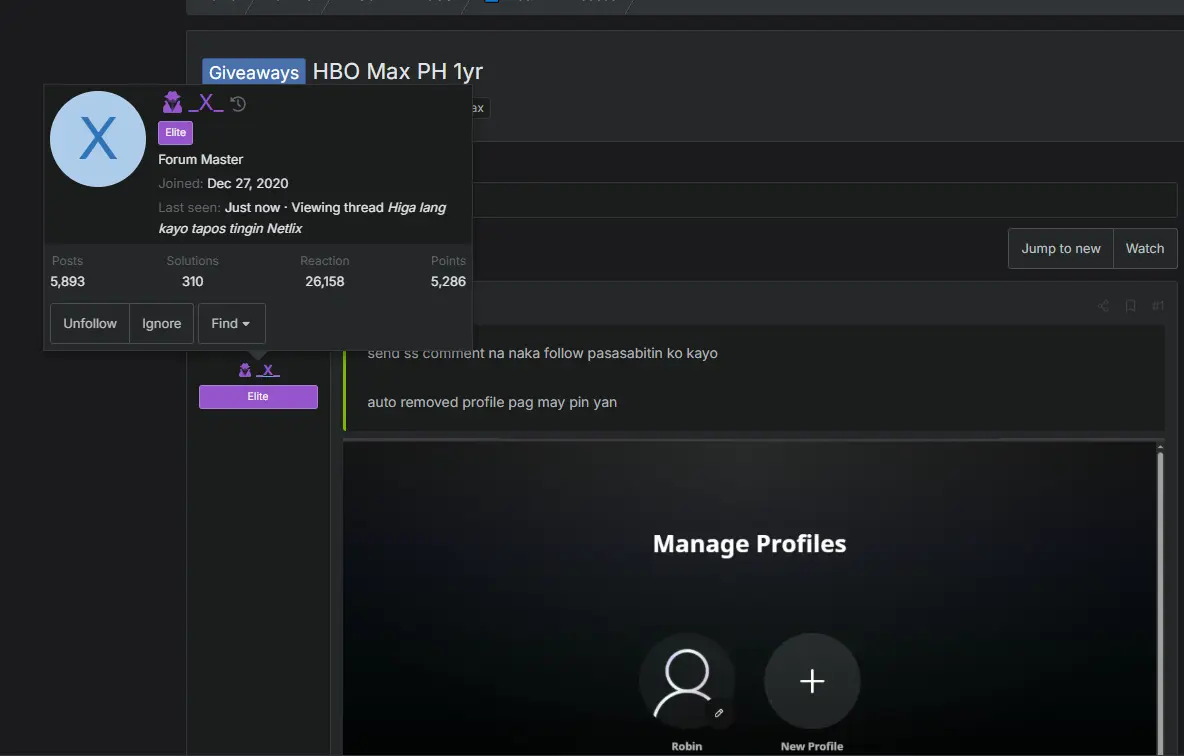Screen dimensions: 1184x756
Task: Click the Points count 5,286
Action: [449, 282]
